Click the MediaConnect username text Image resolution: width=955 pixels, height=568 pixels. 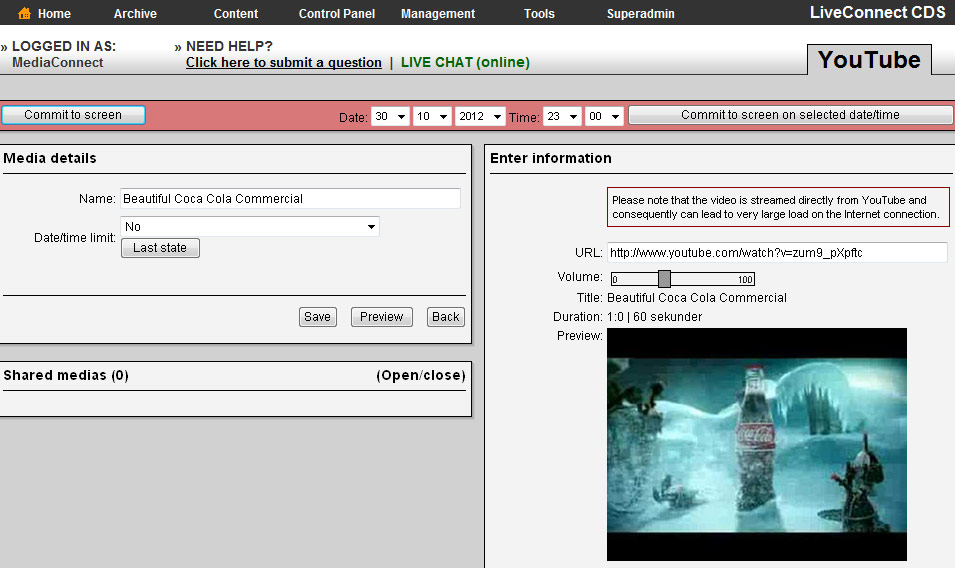point(58,62)
